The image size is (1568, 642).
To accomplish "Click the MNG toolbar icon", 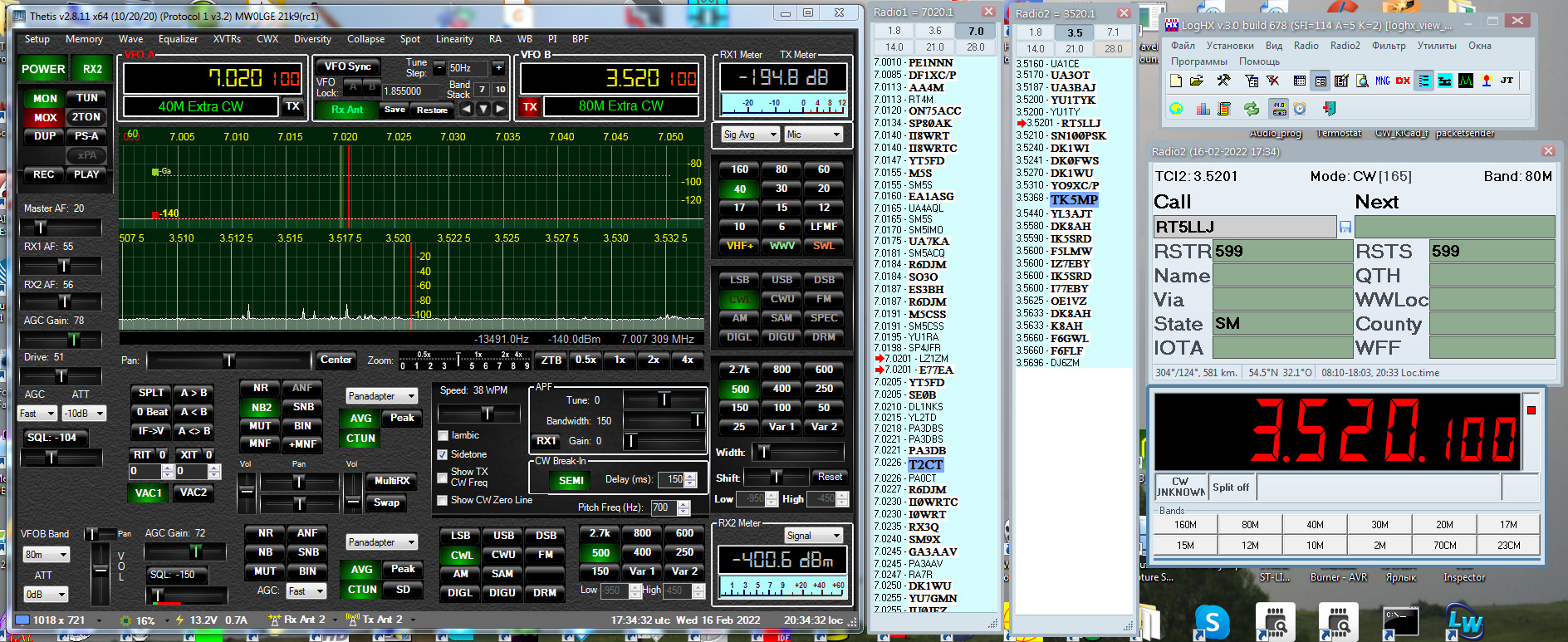I will point(1383,81).
